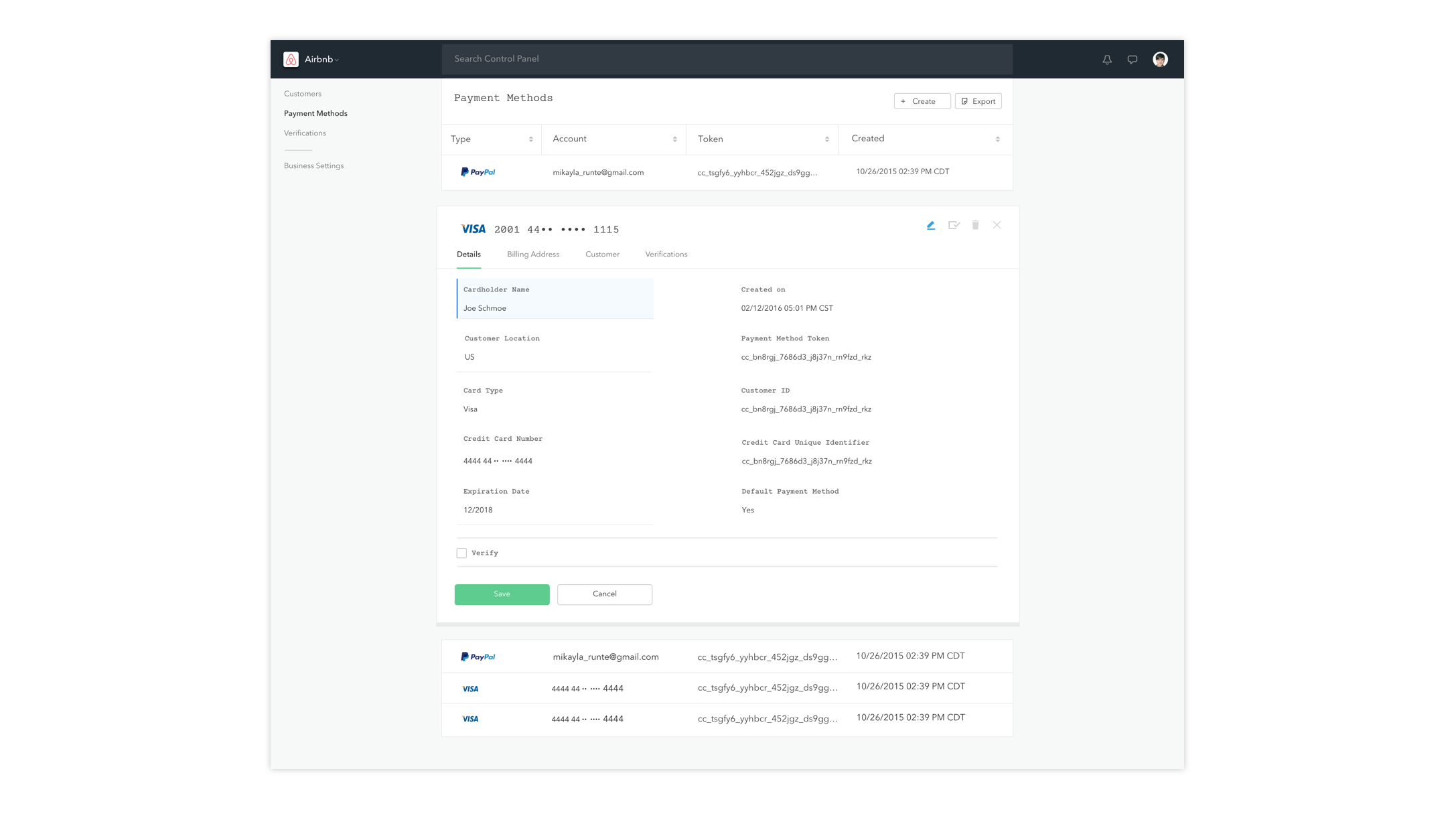Image resolution: width=1456 pixels, height=820 pixels.
Task: Click the Export button
Action: 978,101
